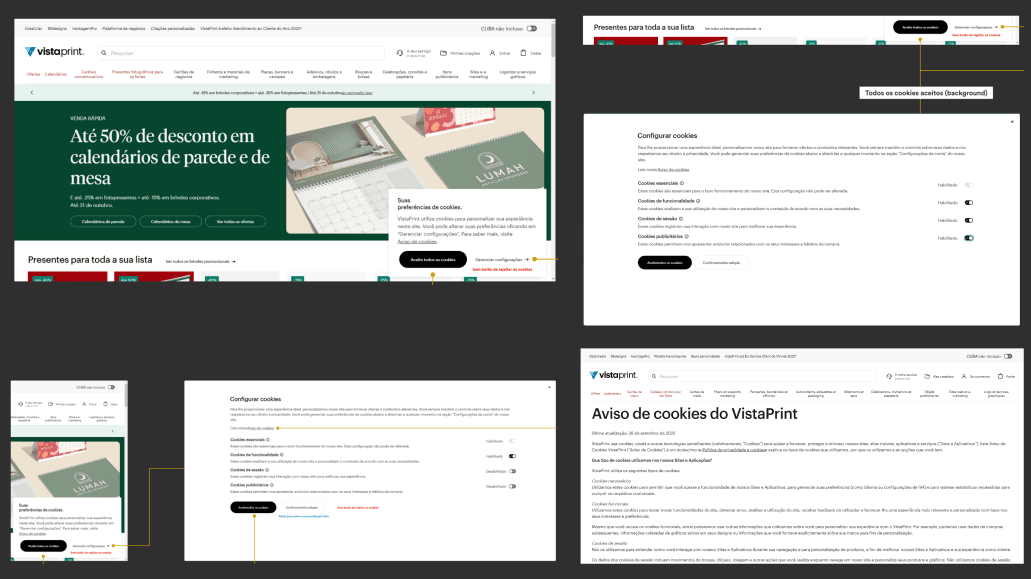Click the Vistaprint logo on the main homepage

click(55, 52)
